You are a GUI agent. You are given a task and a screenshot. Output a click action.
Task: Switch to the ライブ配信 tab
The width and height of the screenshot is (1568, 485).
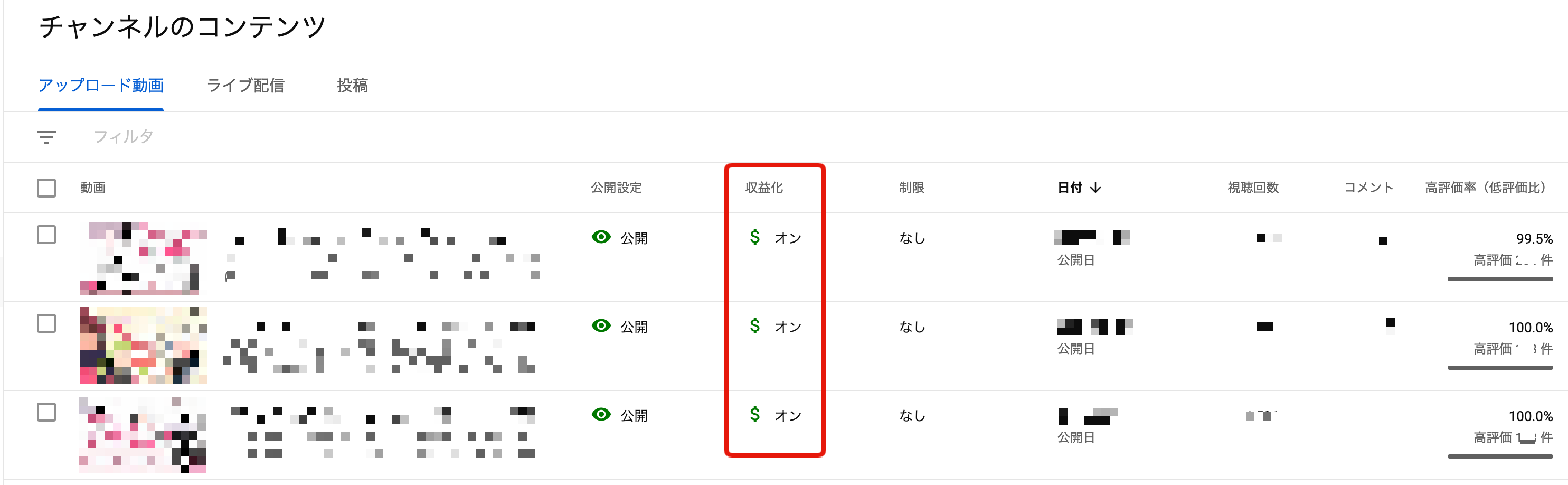pyautogui.click(x=245, y=86)
